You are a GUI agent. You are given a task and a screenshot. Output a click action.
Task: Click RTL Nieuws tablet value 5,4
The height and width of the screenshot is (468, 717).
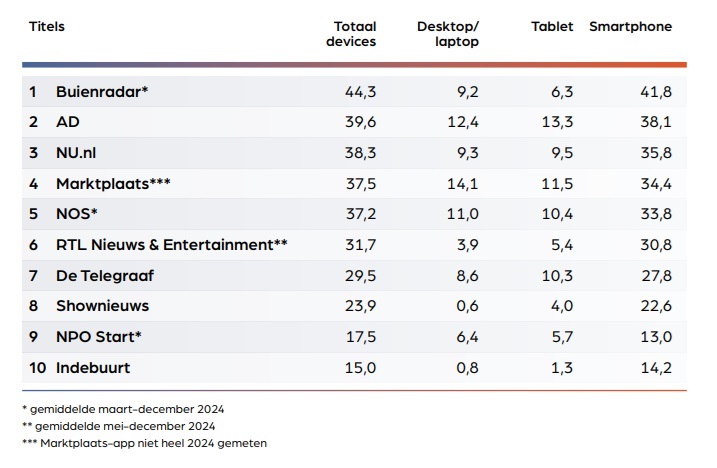pyautogui.click(x=562, y=245)
